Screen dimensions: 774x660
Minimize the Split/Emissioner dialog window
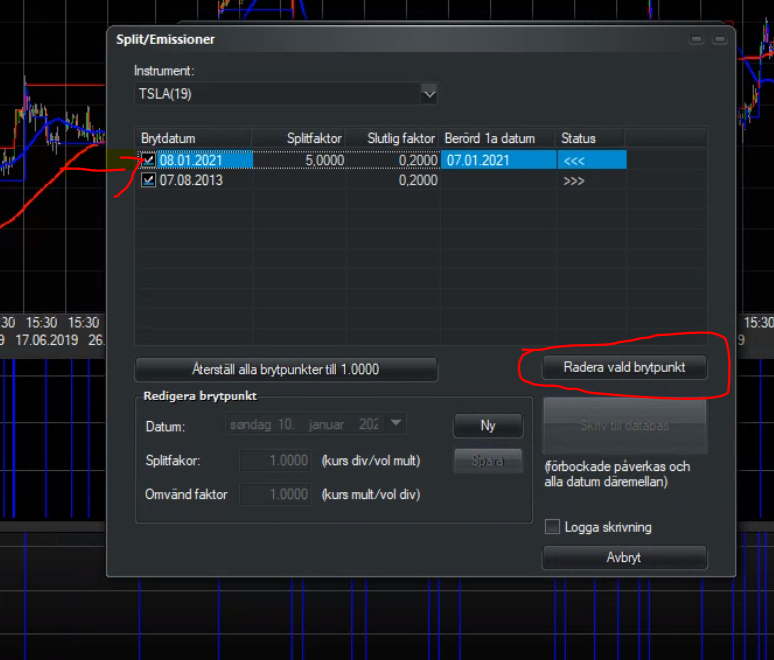coord(696,40)
